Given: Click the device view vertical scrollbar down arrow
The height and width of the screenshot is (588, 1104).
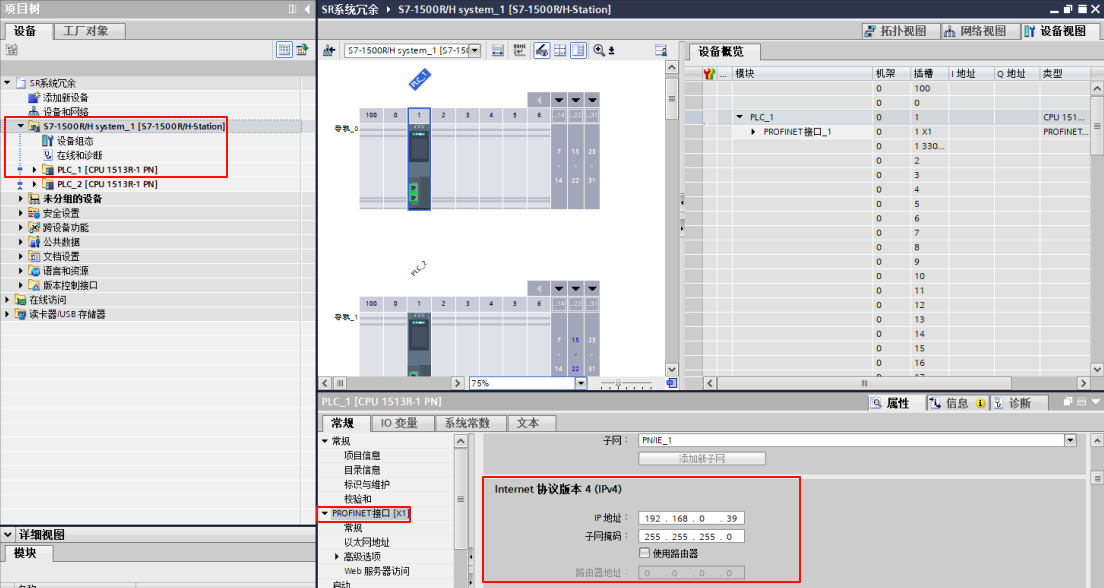Looking at the screenshot, I should [x=672, y=369].
